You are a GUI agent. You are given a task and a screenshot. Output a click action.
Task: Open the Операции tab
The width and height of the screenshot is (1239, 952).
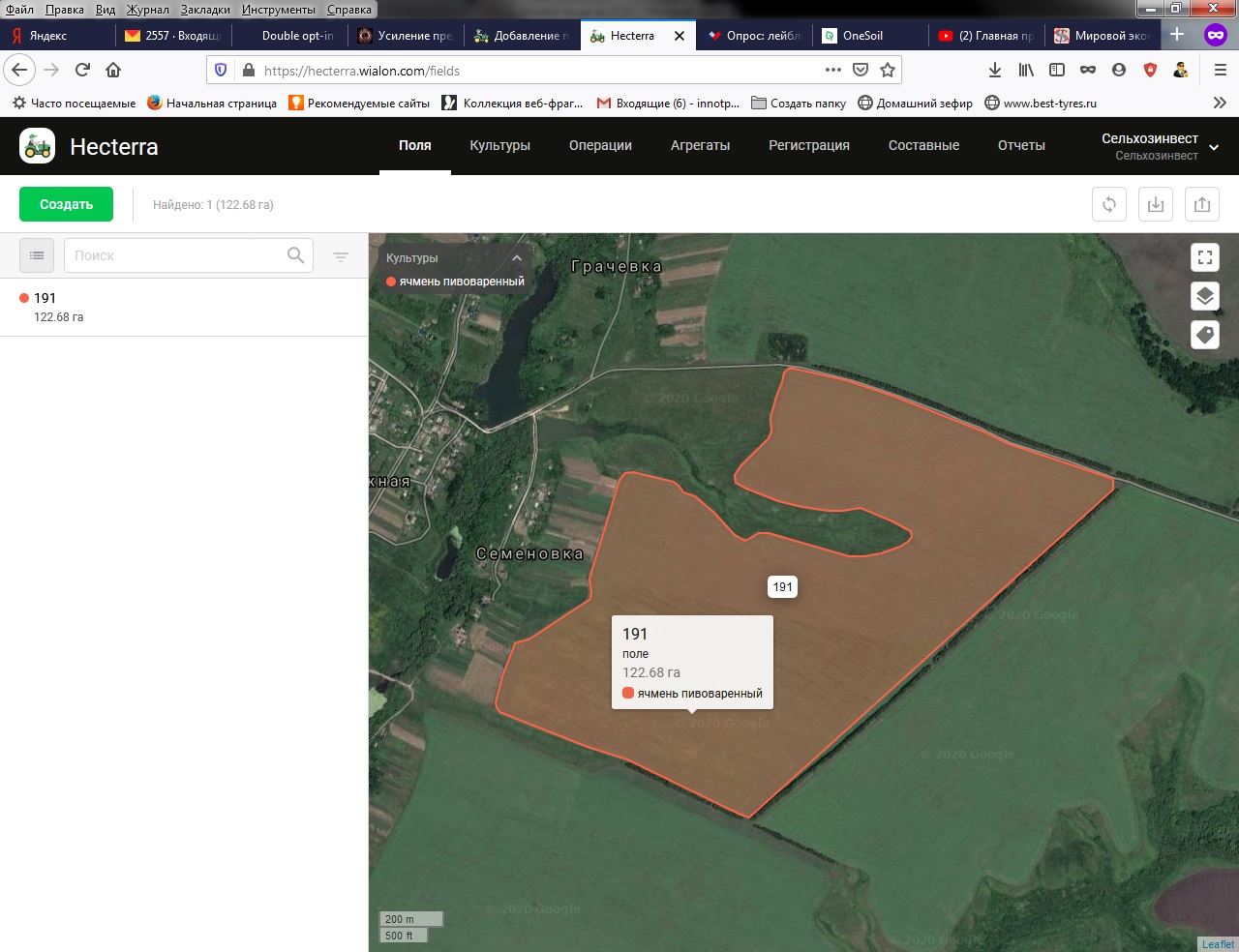pos(600,145)
